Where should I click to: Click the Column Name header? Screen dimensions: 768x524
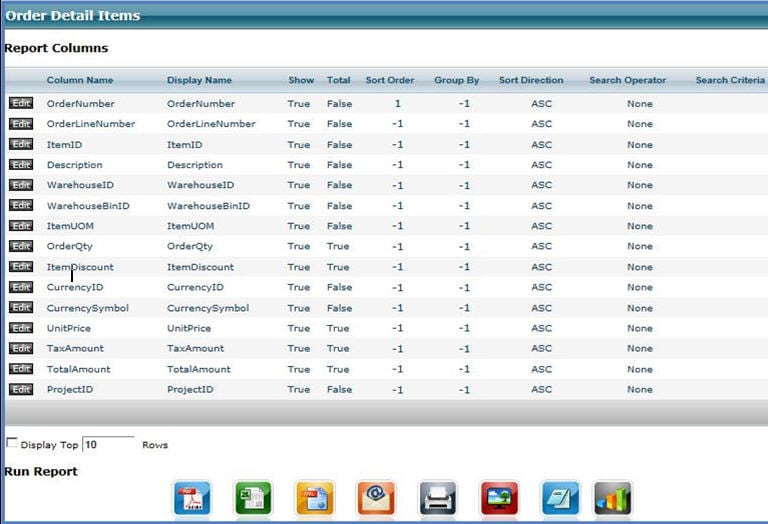point(80,80)
